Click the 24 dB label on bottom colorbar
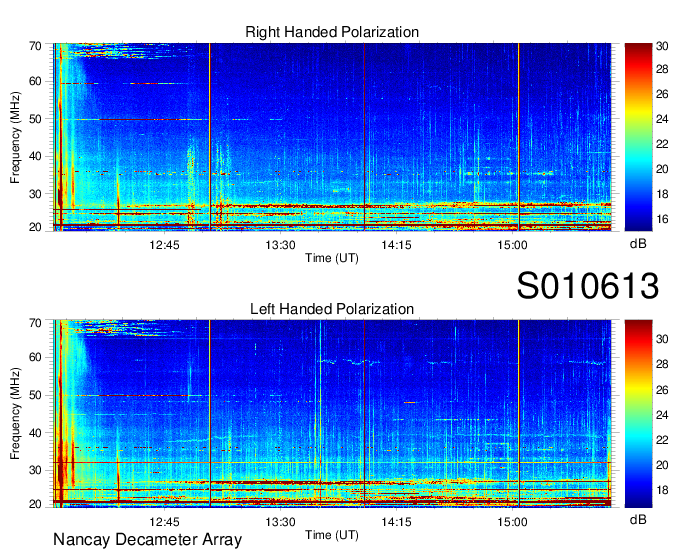680x552 pixels. click(662, 415)
